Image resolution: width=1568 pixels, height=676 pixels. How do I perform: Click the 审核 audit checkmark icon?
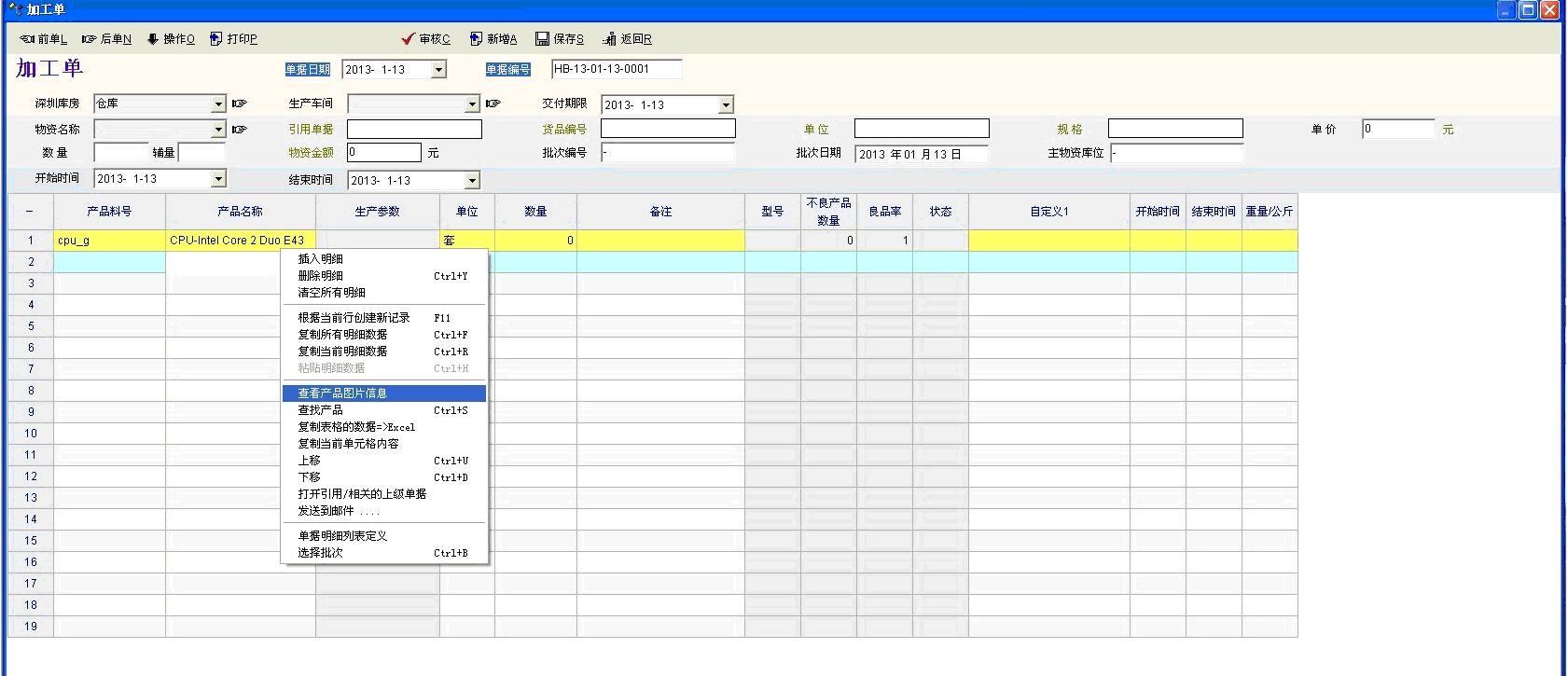click(x=408, y=39)
